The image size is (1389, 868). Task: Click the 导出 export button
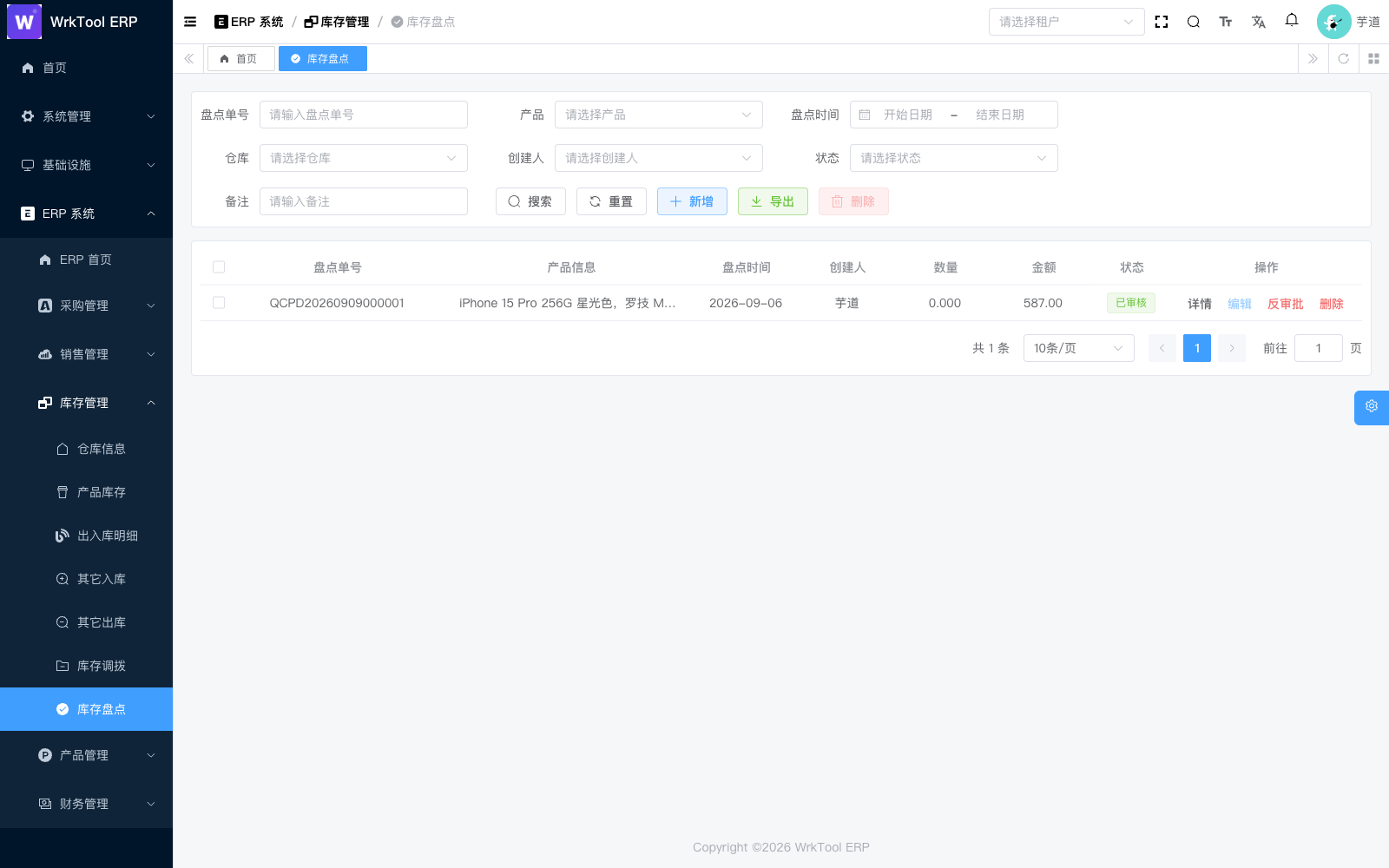click(773, 201)
